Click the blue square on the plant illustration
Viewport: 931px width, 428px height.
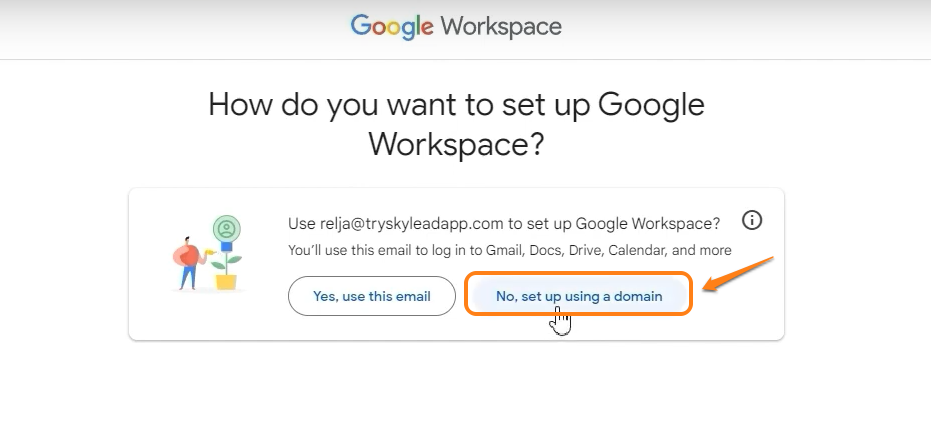point(225,246)
